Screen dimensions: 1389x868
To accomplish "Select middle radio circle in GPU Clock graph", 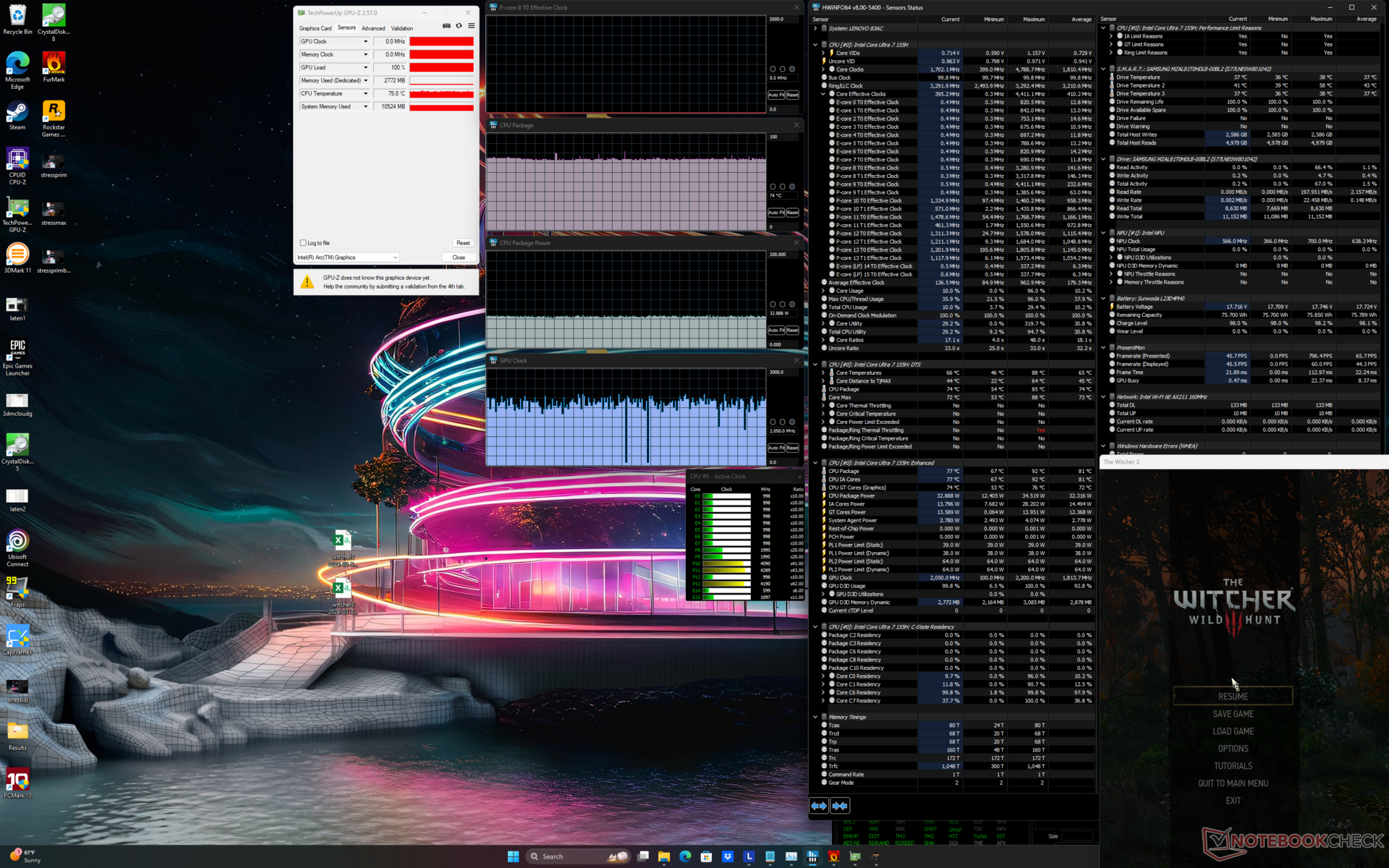I will [x=782, y=422].
